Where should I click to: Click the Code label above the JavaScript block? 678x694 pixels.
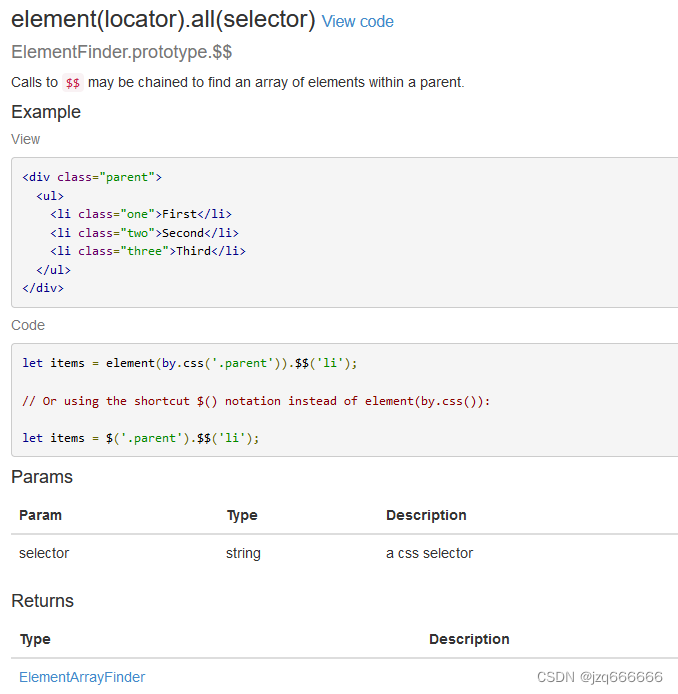tap(28, 325)
